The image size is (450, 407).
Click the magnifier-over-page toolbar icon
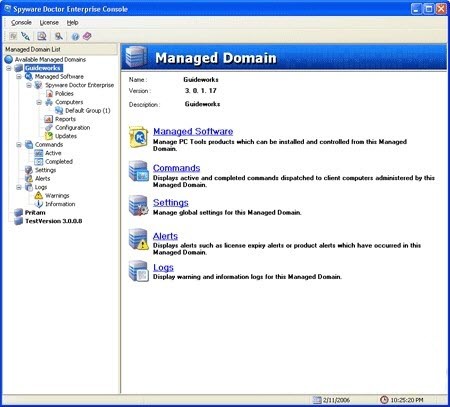(x=42, y=36)
